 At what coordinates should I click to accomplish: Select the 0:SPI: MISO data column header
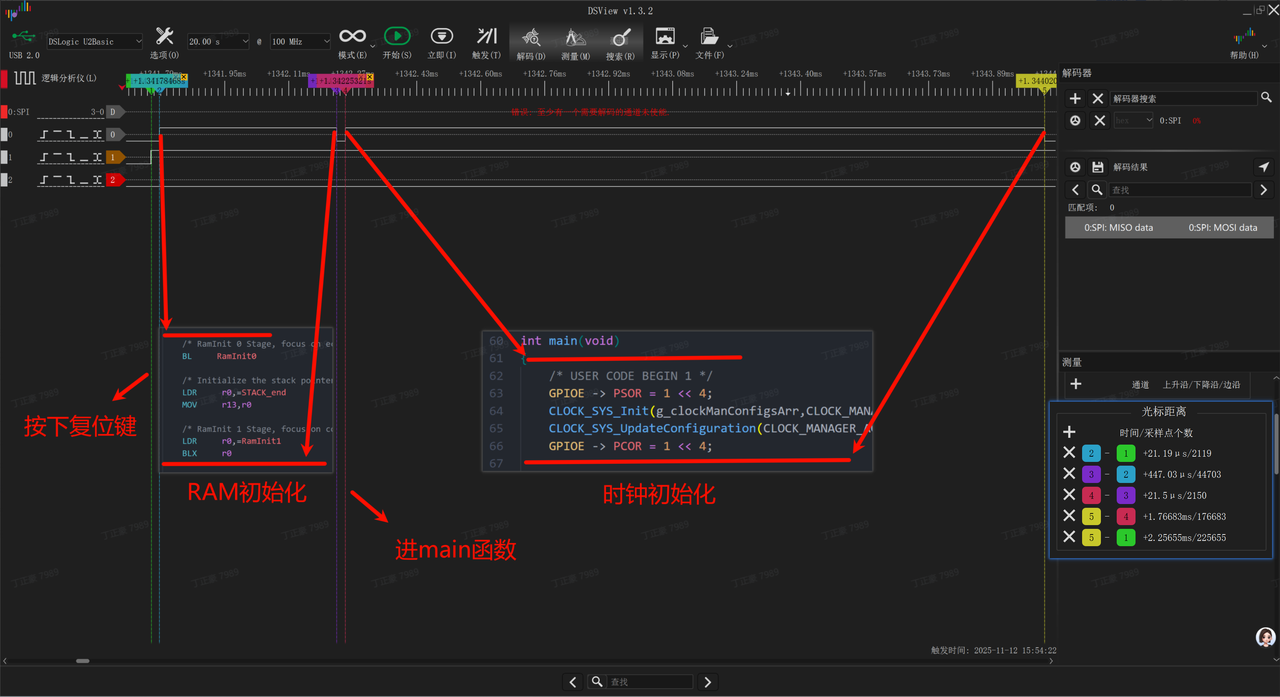click(x=1118, y=228)
